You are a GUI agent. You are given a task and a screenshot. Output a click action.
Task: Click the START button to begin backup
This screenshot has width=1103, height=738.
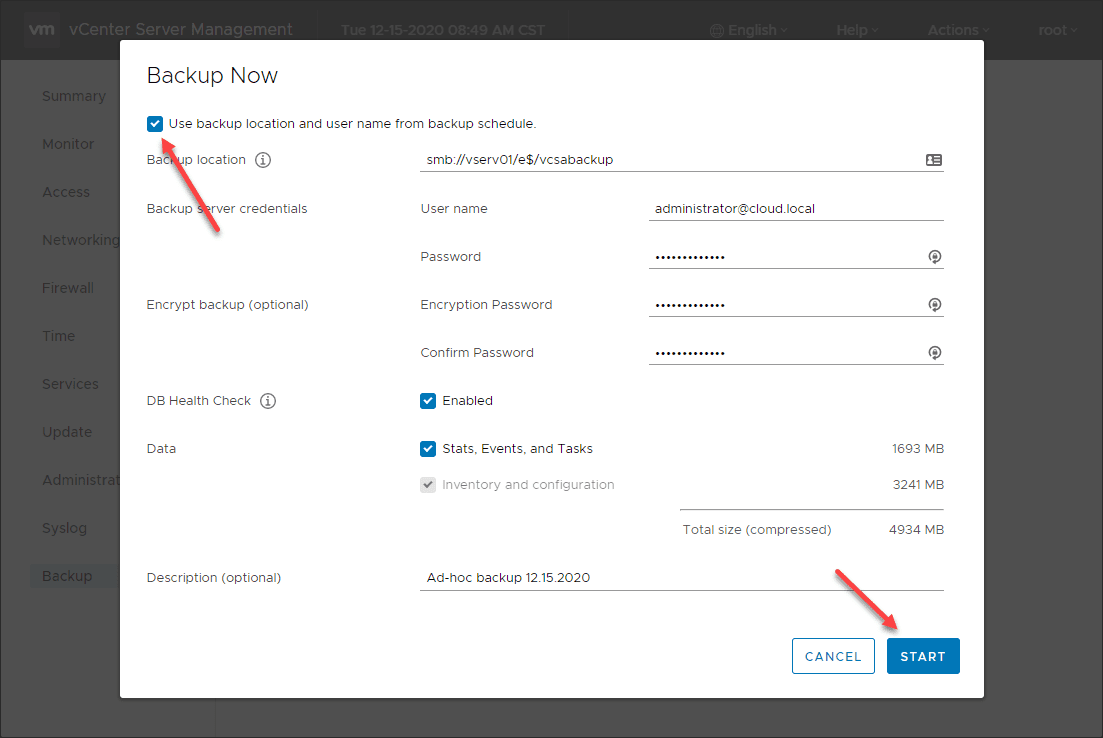(x=922, y=656)
